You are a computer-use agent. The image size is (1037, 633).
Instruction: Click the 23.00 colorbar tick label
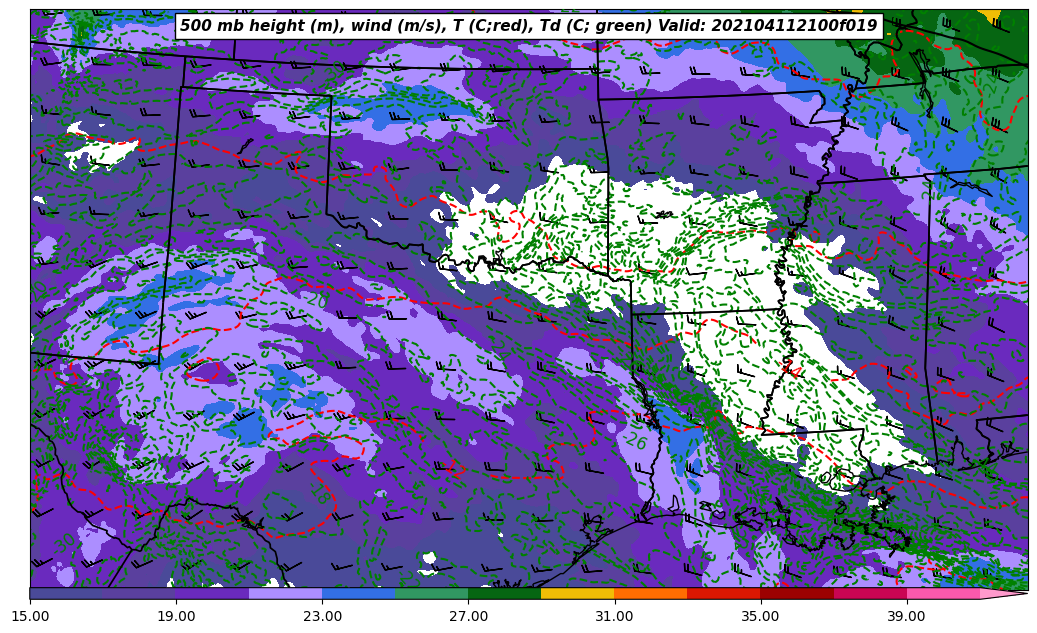coord(322,616)
